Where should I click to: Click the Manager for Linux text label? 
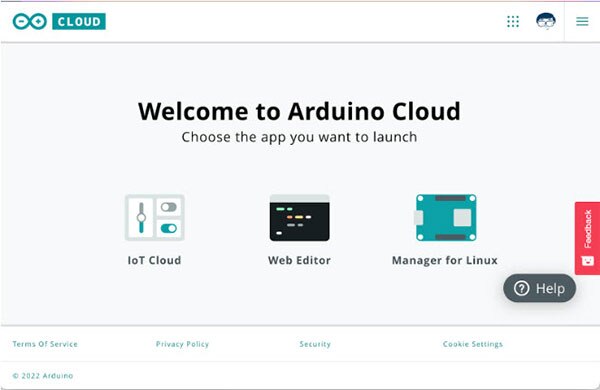click(445, 261)
